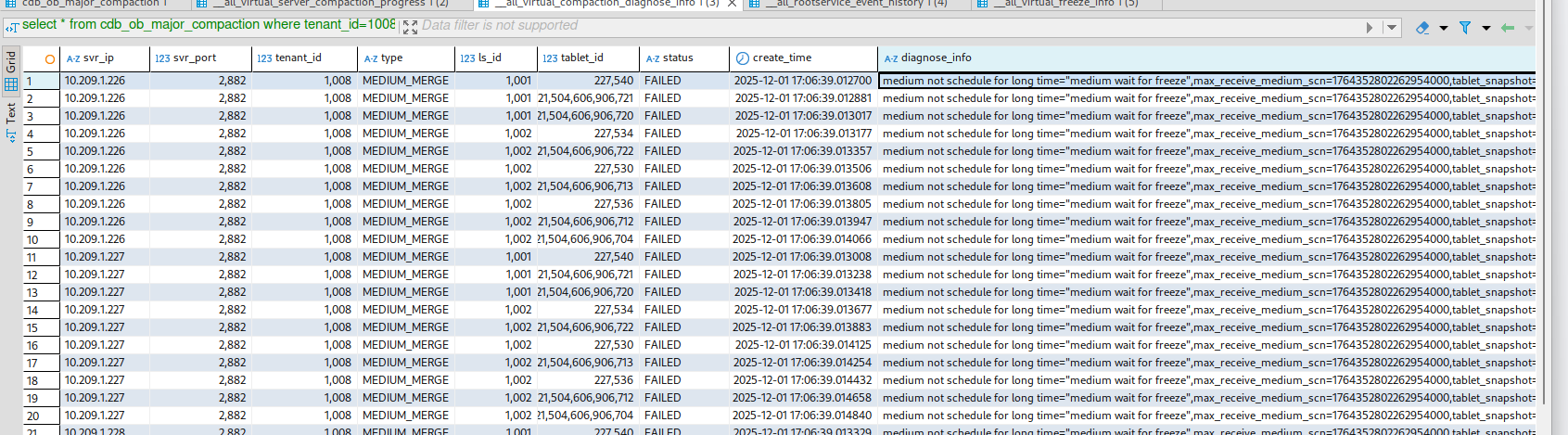
Task: Click the status column header
Action: pos(678,58)
